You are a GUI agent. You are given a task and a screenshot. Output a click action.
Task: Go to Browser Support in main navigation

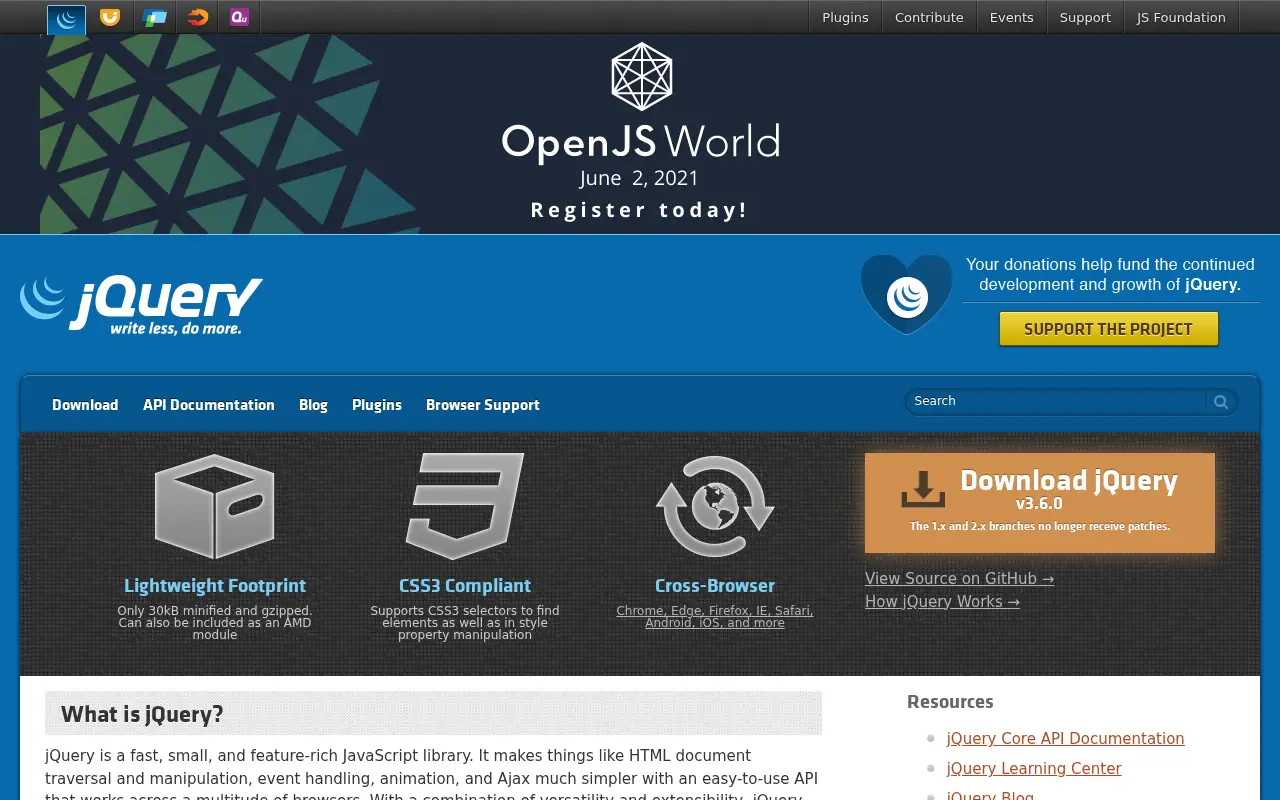pyautogui.click(x=483, y=405)
